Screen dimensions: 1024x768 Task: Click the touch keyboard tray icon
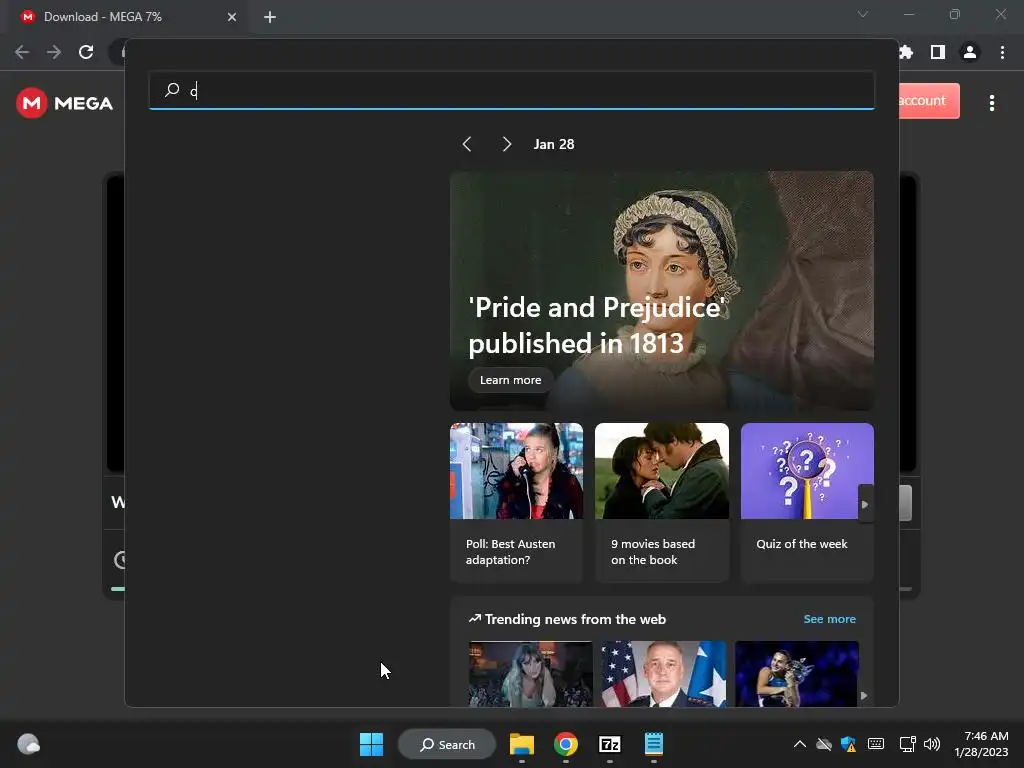876,744
